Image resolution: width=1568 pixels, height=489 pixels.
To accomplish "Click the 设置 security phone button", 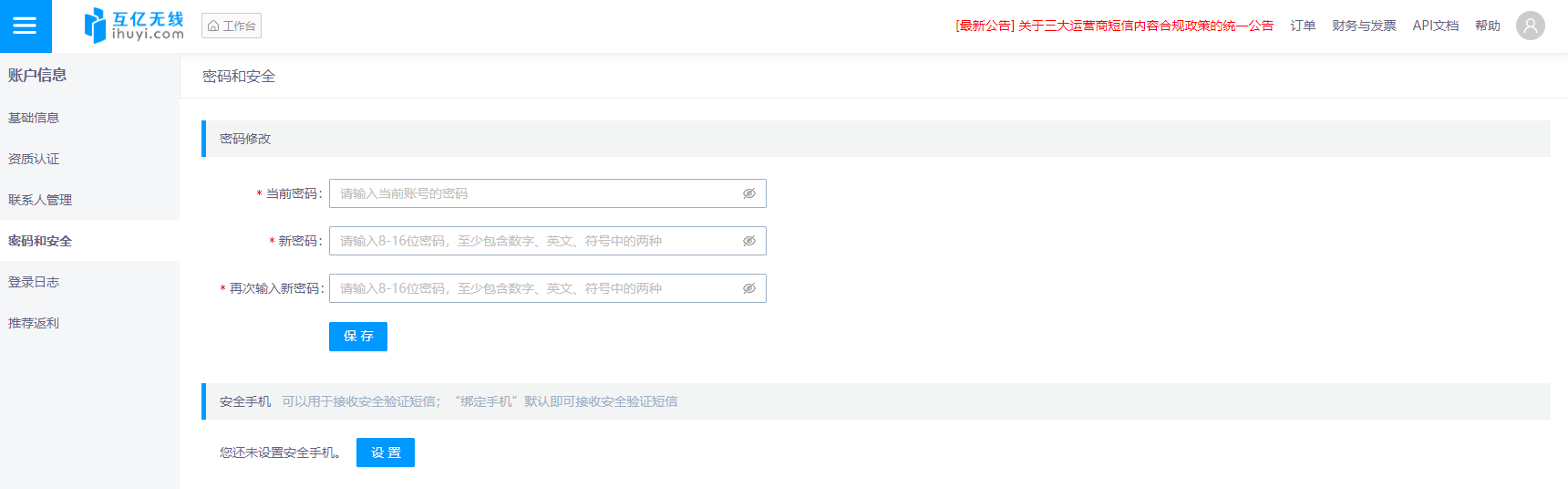I will coord(385,453).
